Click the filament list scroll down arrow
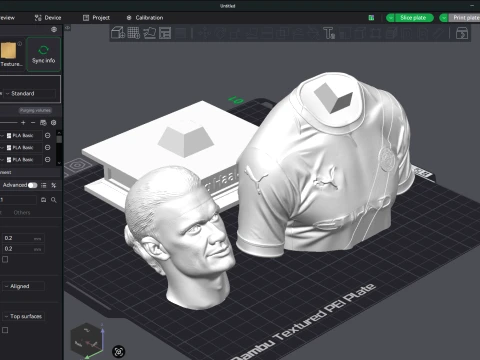Image resolution: width=480 pixels, height=360 pixels. [59, 163]
